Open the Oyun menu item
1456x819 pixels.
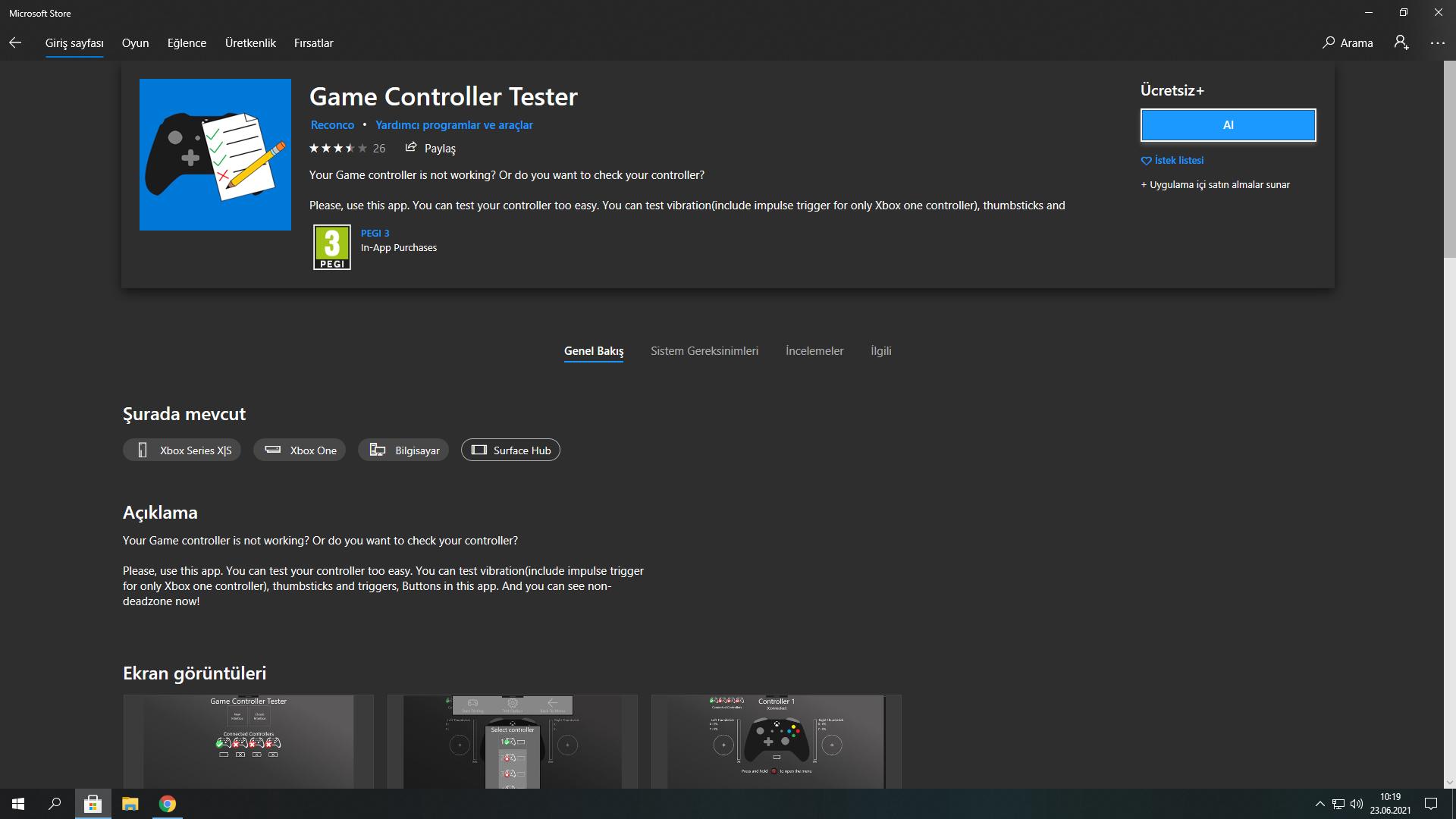click(135, 43)
